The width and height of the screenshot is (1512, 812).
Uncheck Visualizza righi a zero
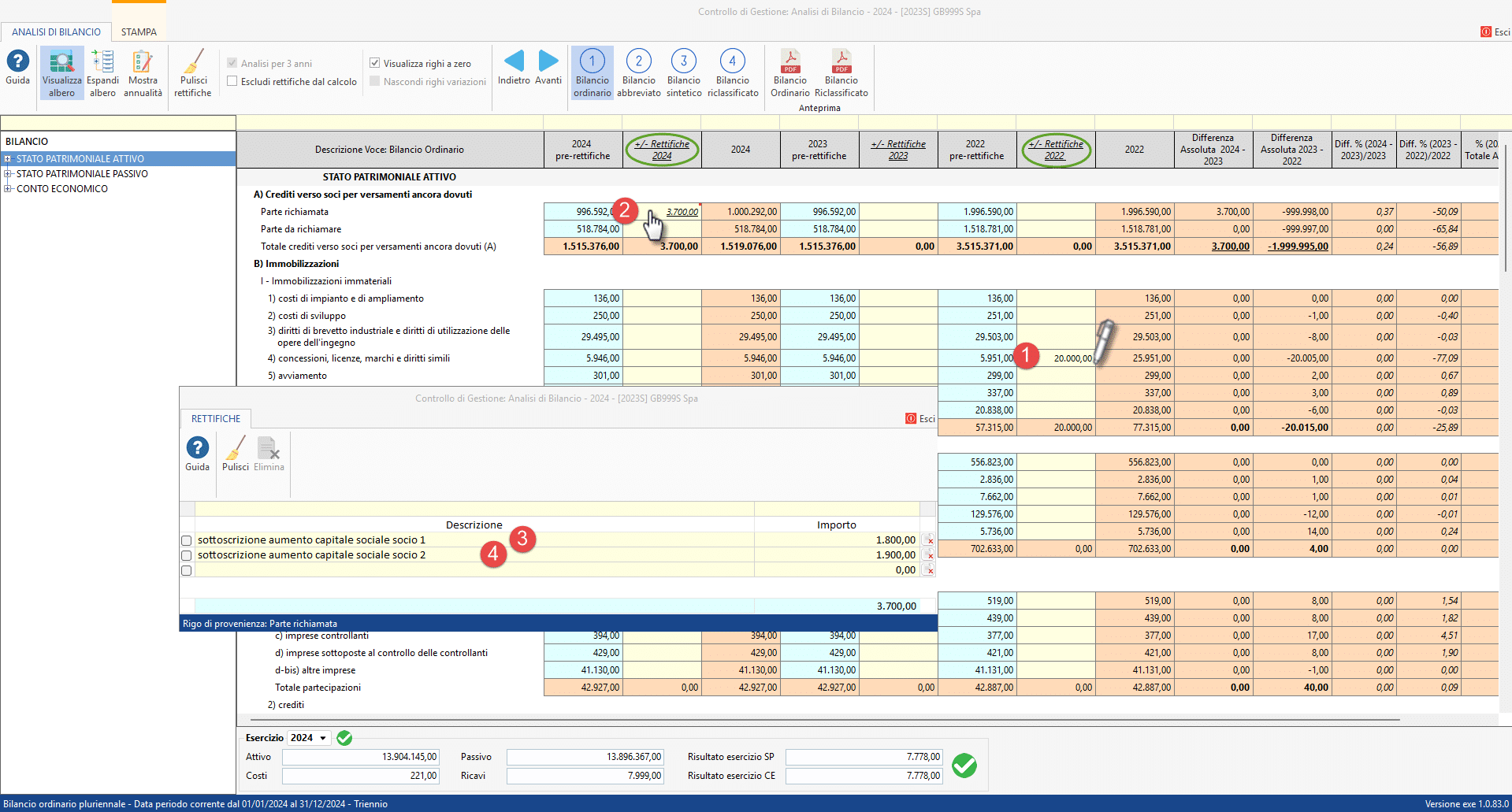[375, 63]
